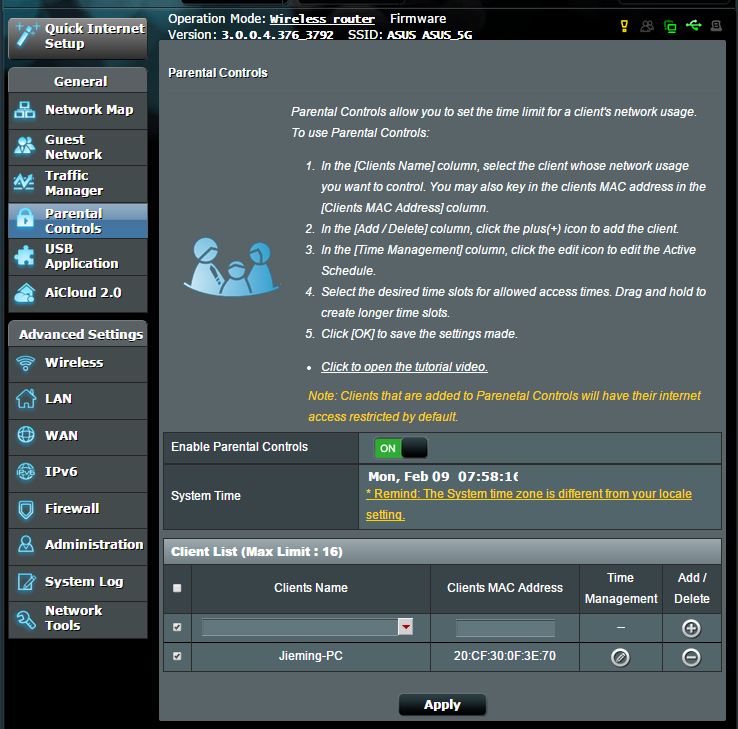Add client with the plus icon
This screenshot has height=729, width=738.
[x=691, y=628]
